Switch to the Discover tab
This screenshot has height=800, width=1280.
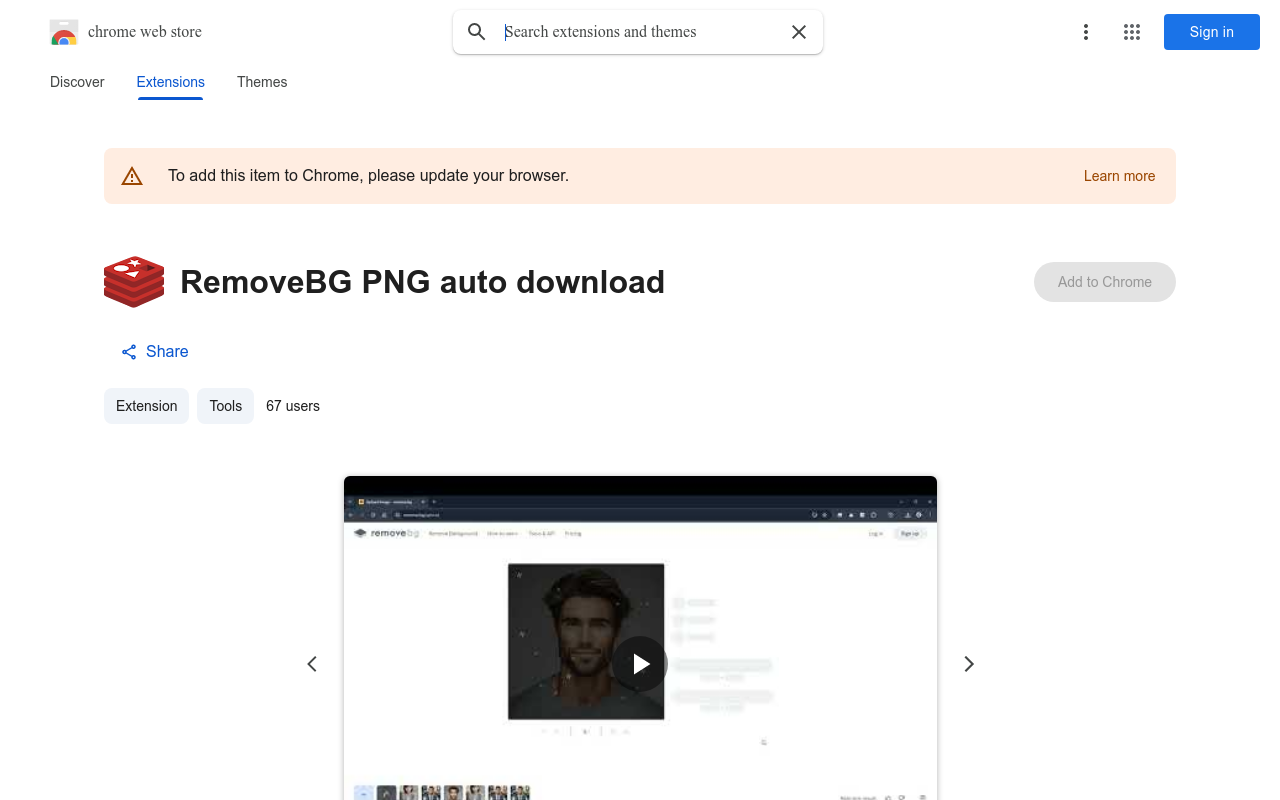(x=77, y=82)
